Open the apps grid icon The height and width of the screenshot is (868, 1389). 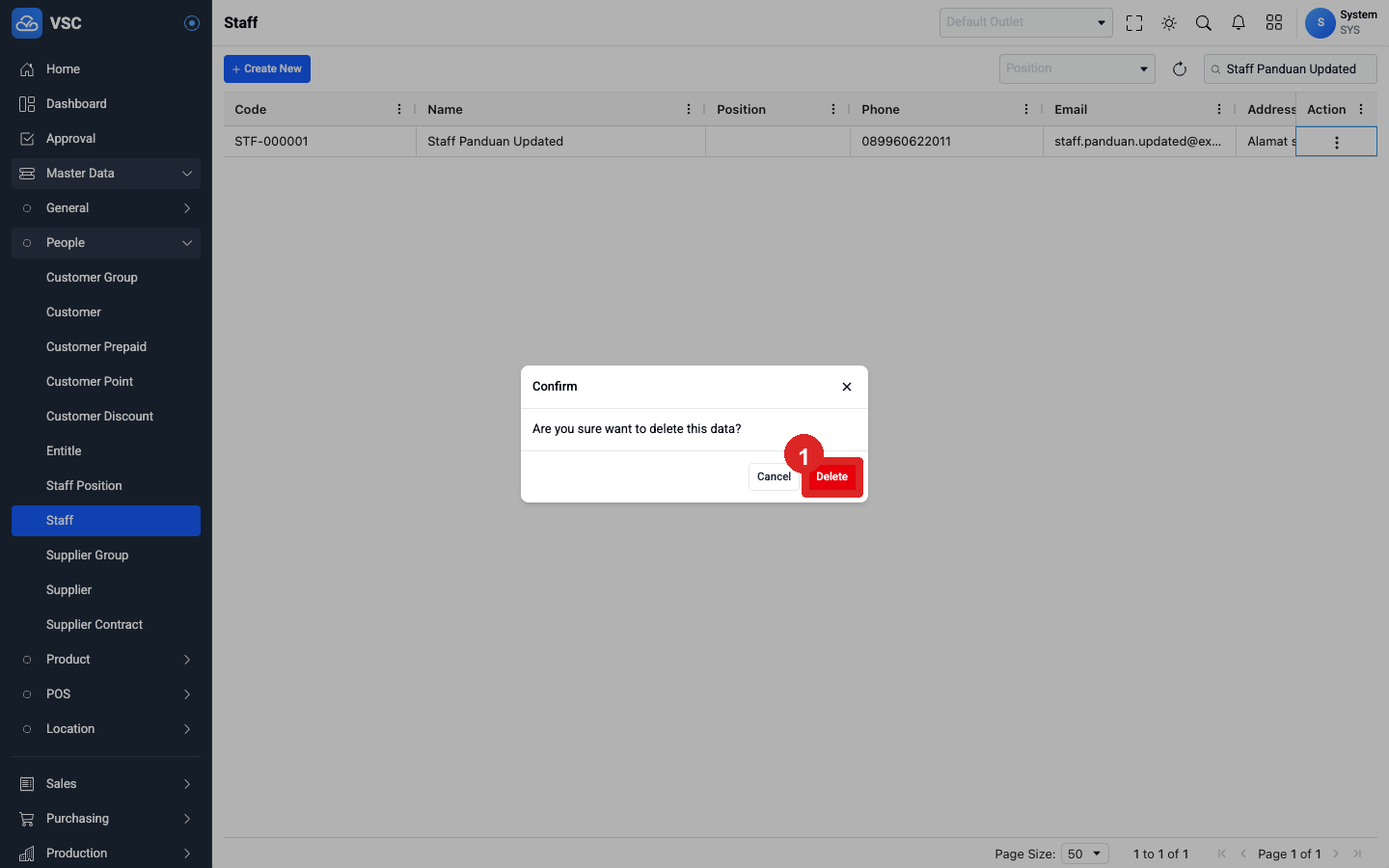click(1274, 23)
